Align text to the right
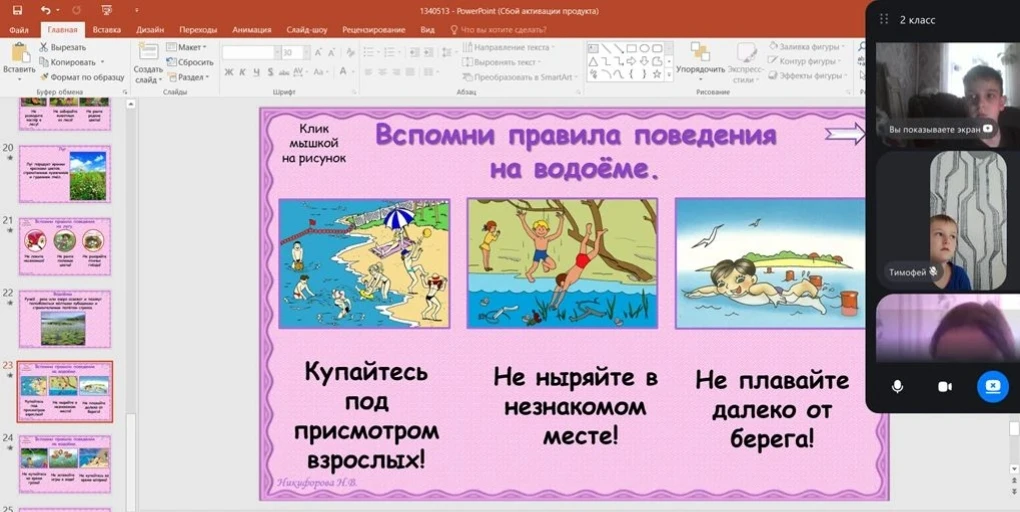Screen dimensions: 1020x512 point(396,72)
